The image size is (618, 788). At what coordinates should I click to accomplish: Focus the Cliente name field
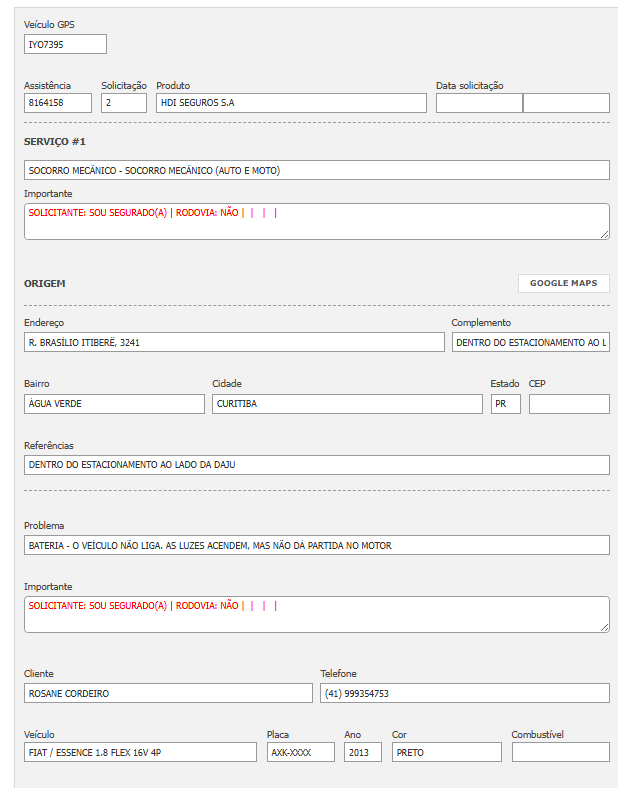pyautogui.click(x=168, y=693)
